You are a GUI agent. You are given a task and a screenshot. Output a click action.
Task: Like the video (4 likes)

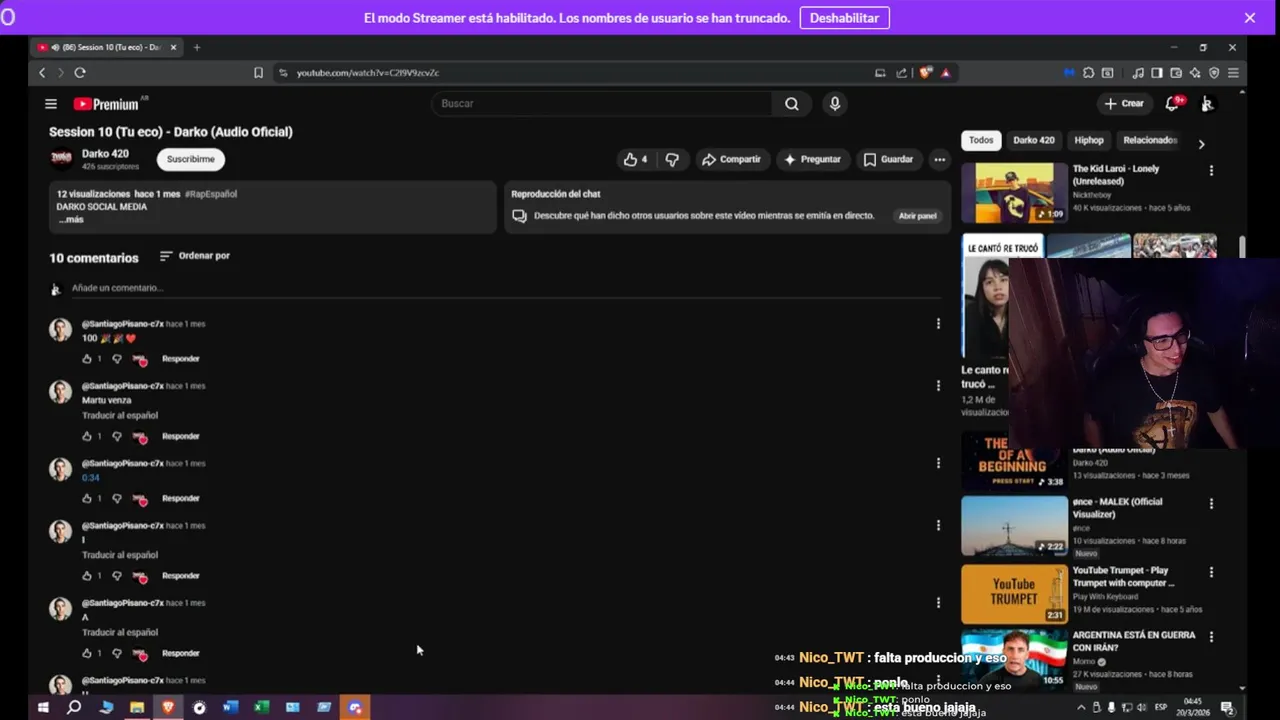(x=635, y=159)
